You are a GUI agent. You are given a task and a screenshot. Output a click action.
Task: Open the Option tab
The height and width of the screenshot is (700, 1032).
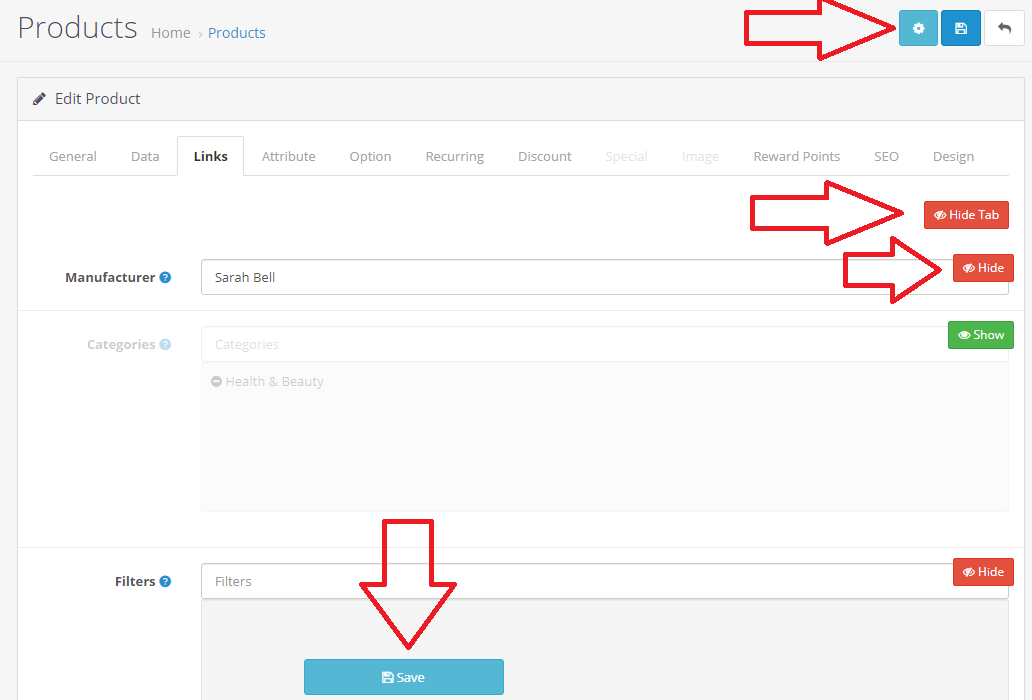tap(371, 157)
